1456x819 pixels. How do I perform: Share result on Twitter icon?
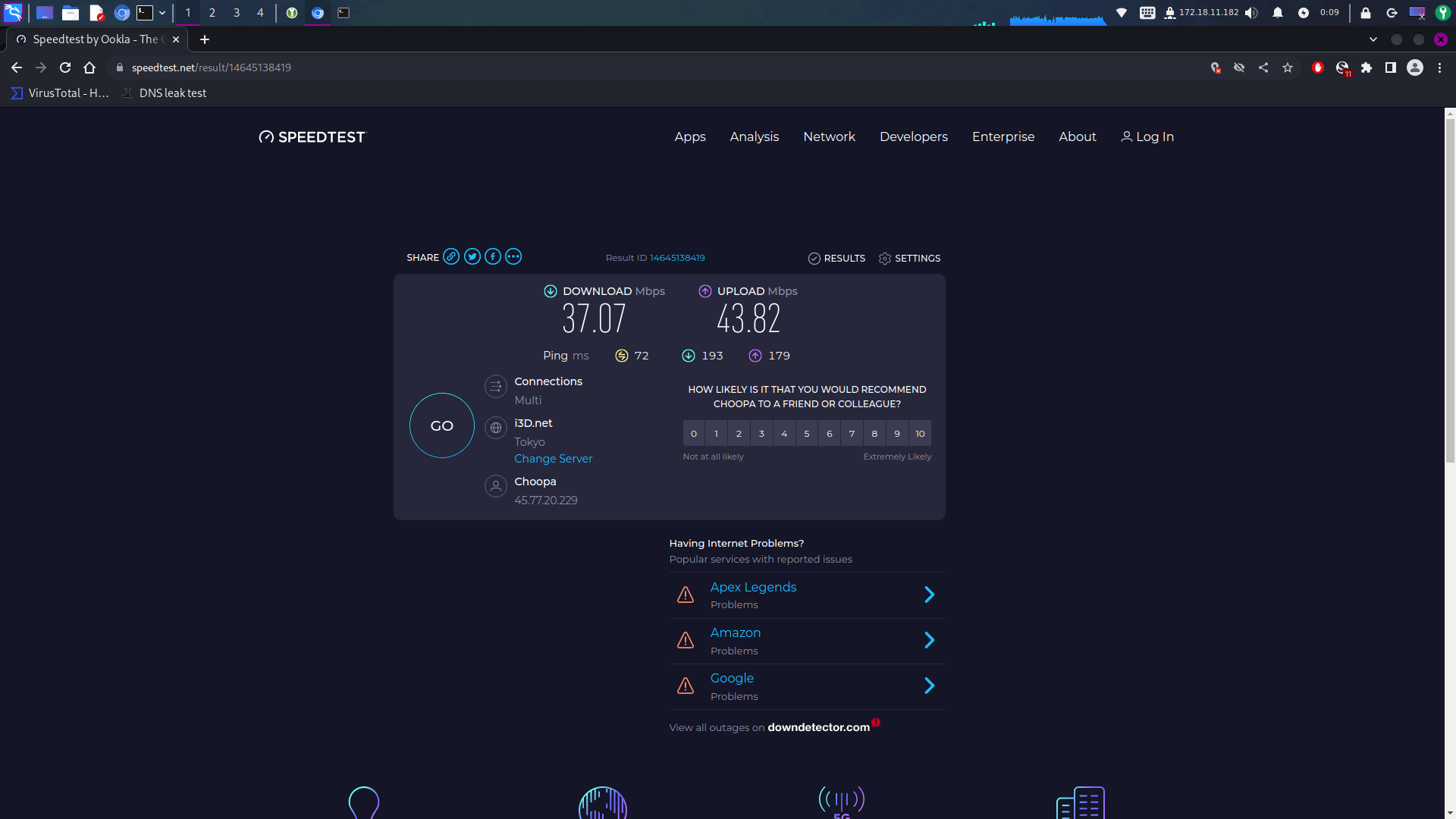coord(472,256)
